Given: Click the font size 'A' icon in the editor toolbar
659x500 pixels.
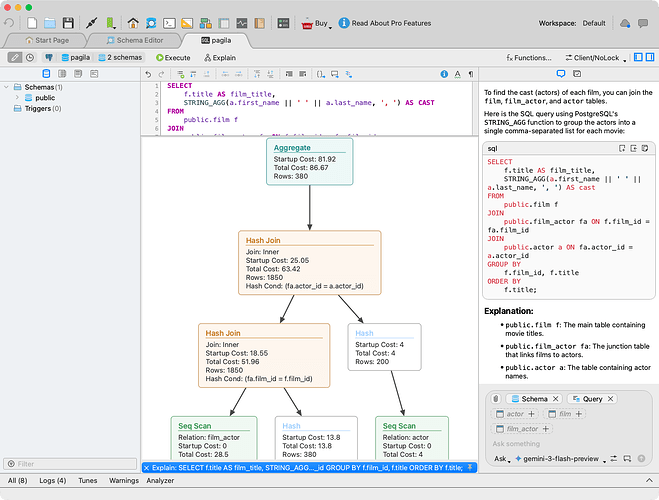Looking at the screenshot, I should (457, 74).
